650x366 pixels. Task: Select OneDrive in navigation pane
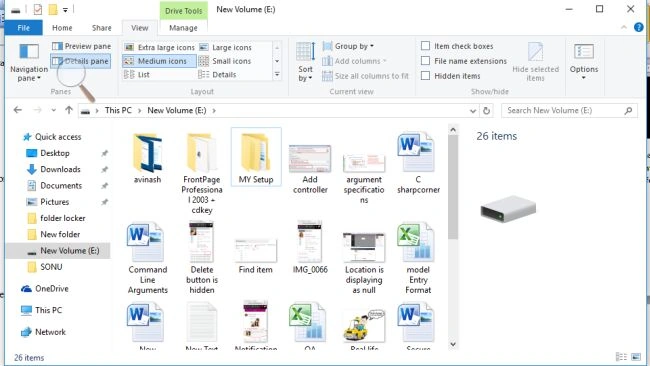[x=45, y=288]
